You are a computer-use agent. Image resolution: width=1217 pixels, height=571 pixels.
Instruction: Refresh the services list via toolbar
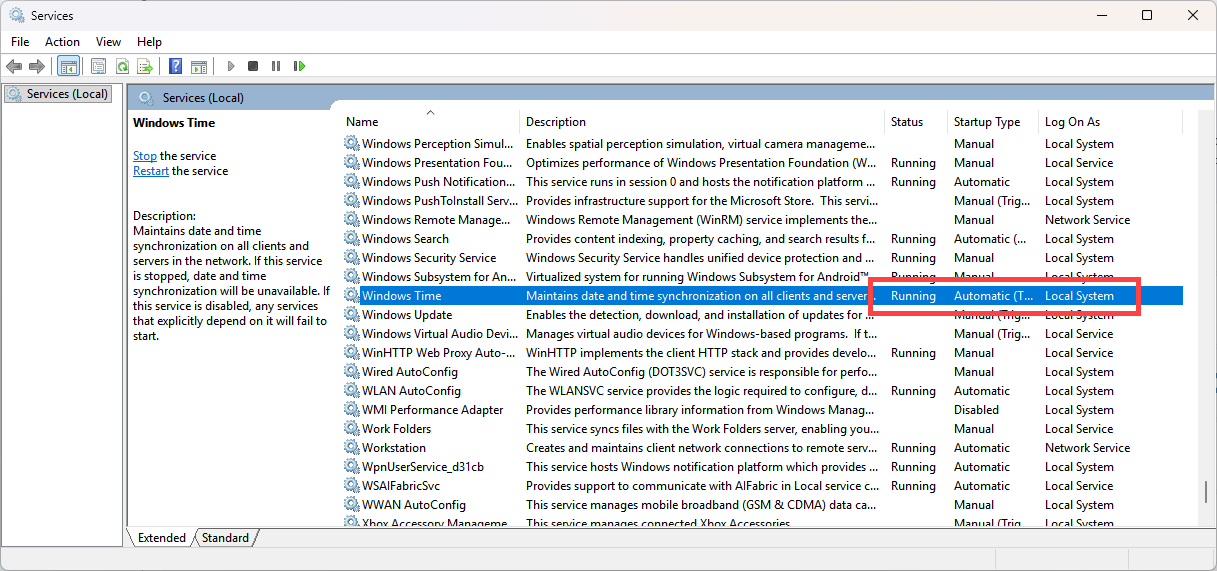122,66
